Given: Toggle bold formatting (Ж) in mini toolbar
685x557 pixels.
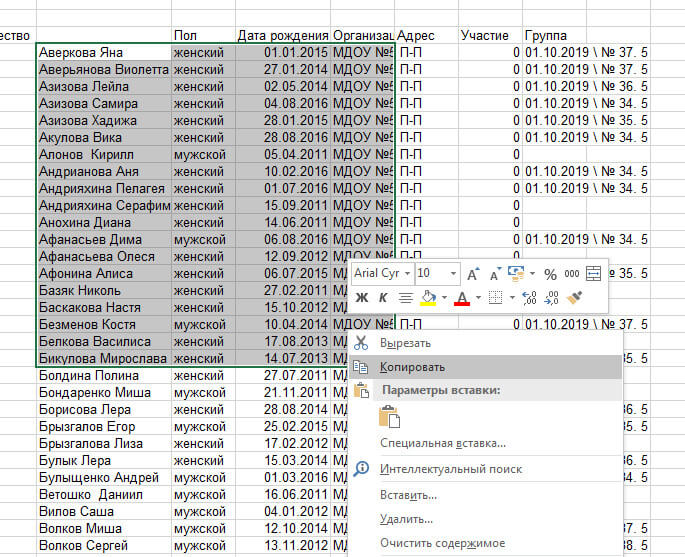Looking at the screenshot, I should click(362, 297).
